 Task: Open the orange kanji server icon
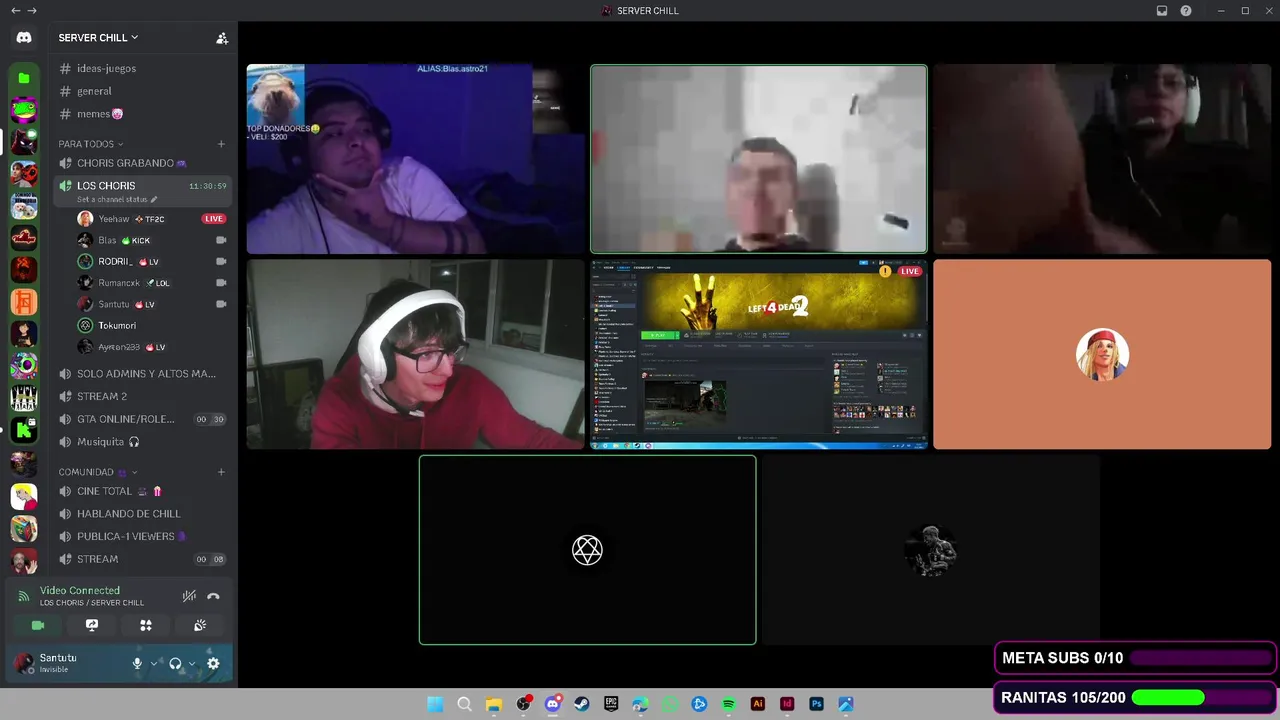pos(24,301)
